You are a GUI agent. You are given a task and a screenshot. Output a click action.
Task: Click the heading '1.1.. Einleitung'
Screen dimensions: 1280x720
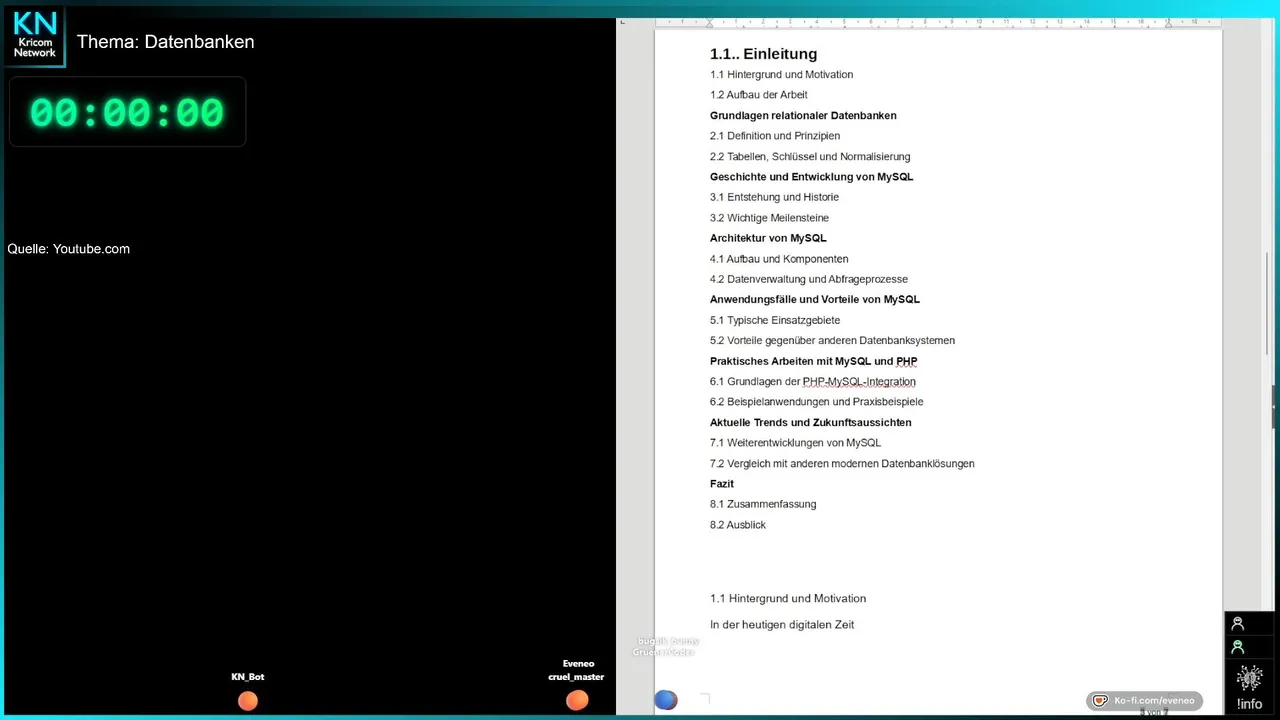tap(763, 54)
